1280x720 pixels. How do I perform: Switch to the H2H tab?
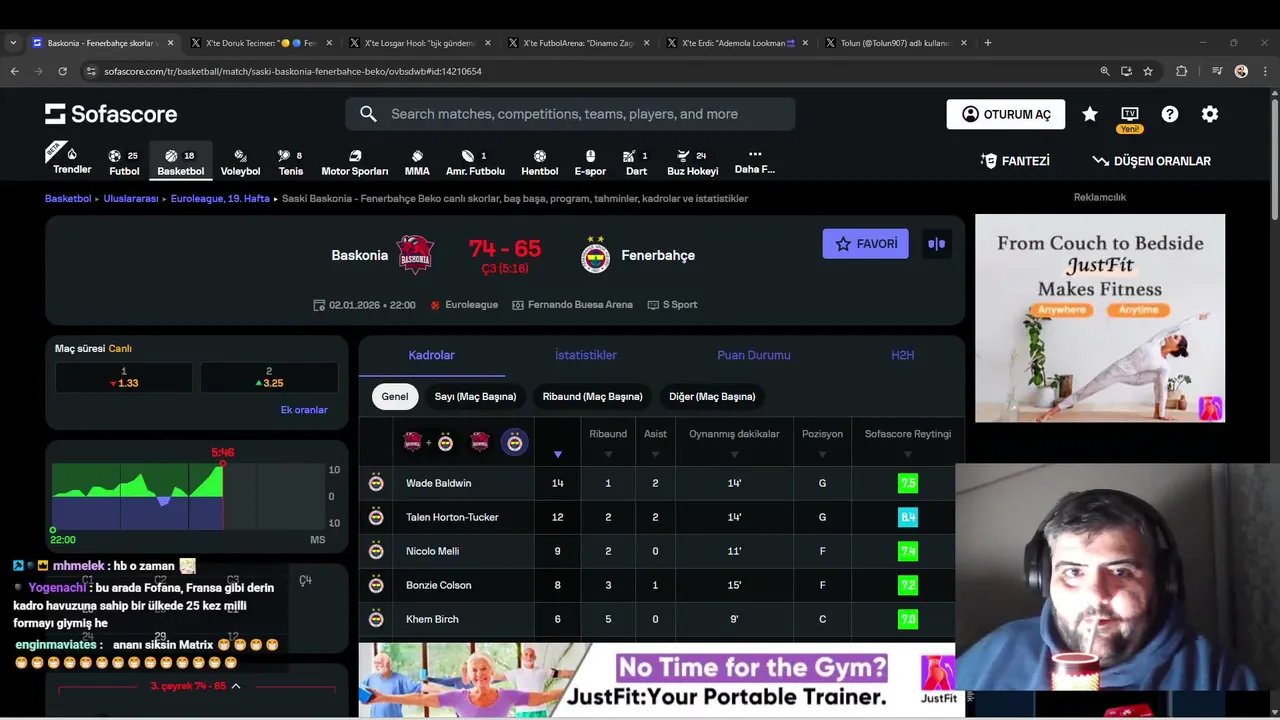(903, 355)
